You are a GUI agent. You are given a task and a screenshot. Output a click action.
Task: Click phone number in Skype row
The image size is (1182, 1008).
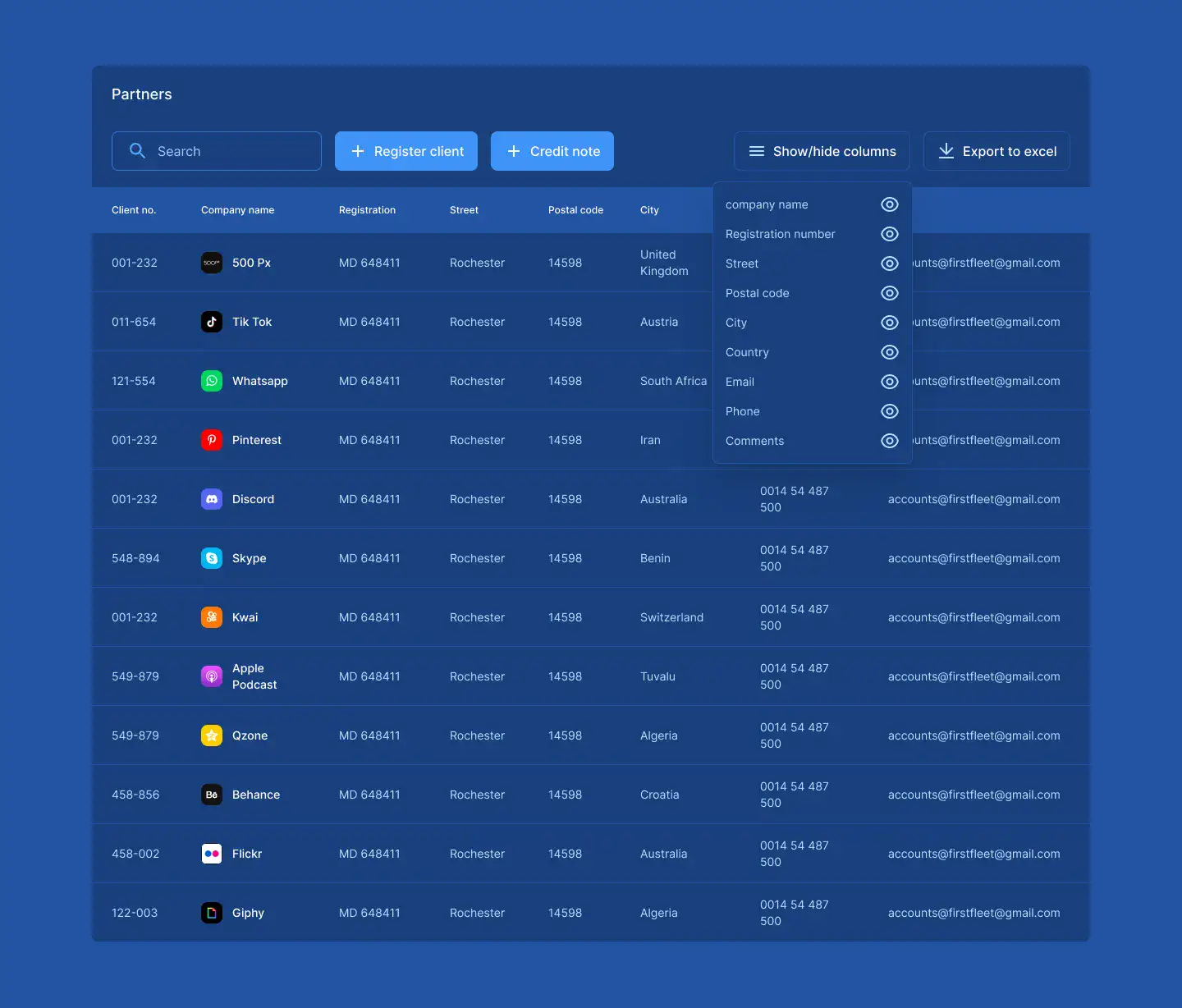click(x=794, y=558)
